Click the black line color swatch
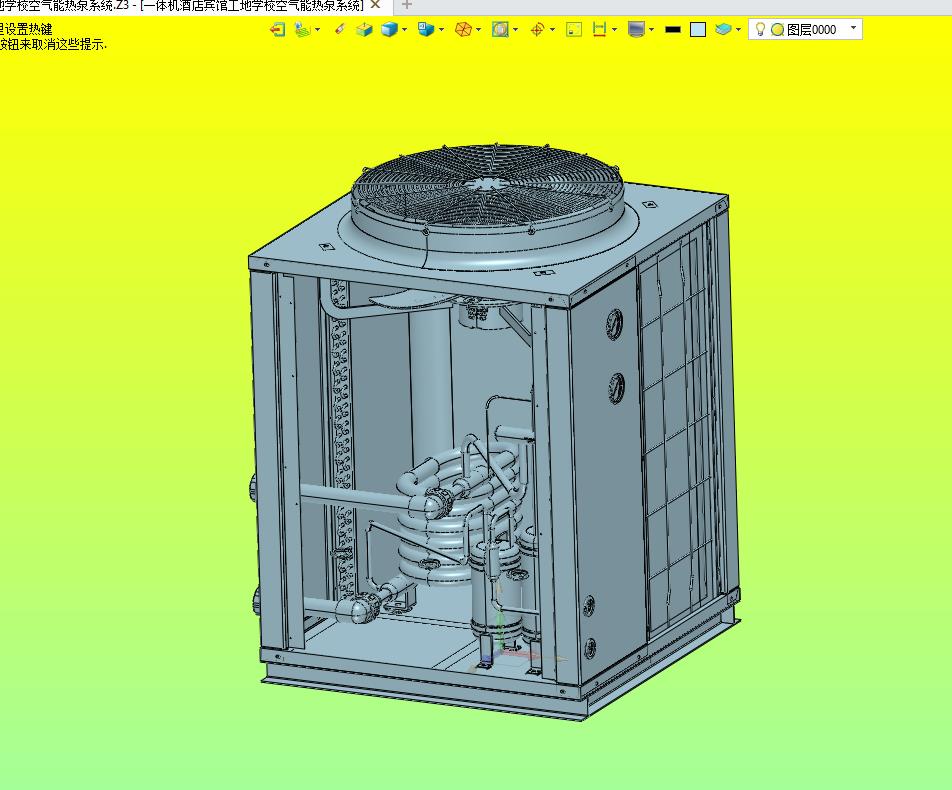Viewport: 952px width, 790px height. coord(673,29)
